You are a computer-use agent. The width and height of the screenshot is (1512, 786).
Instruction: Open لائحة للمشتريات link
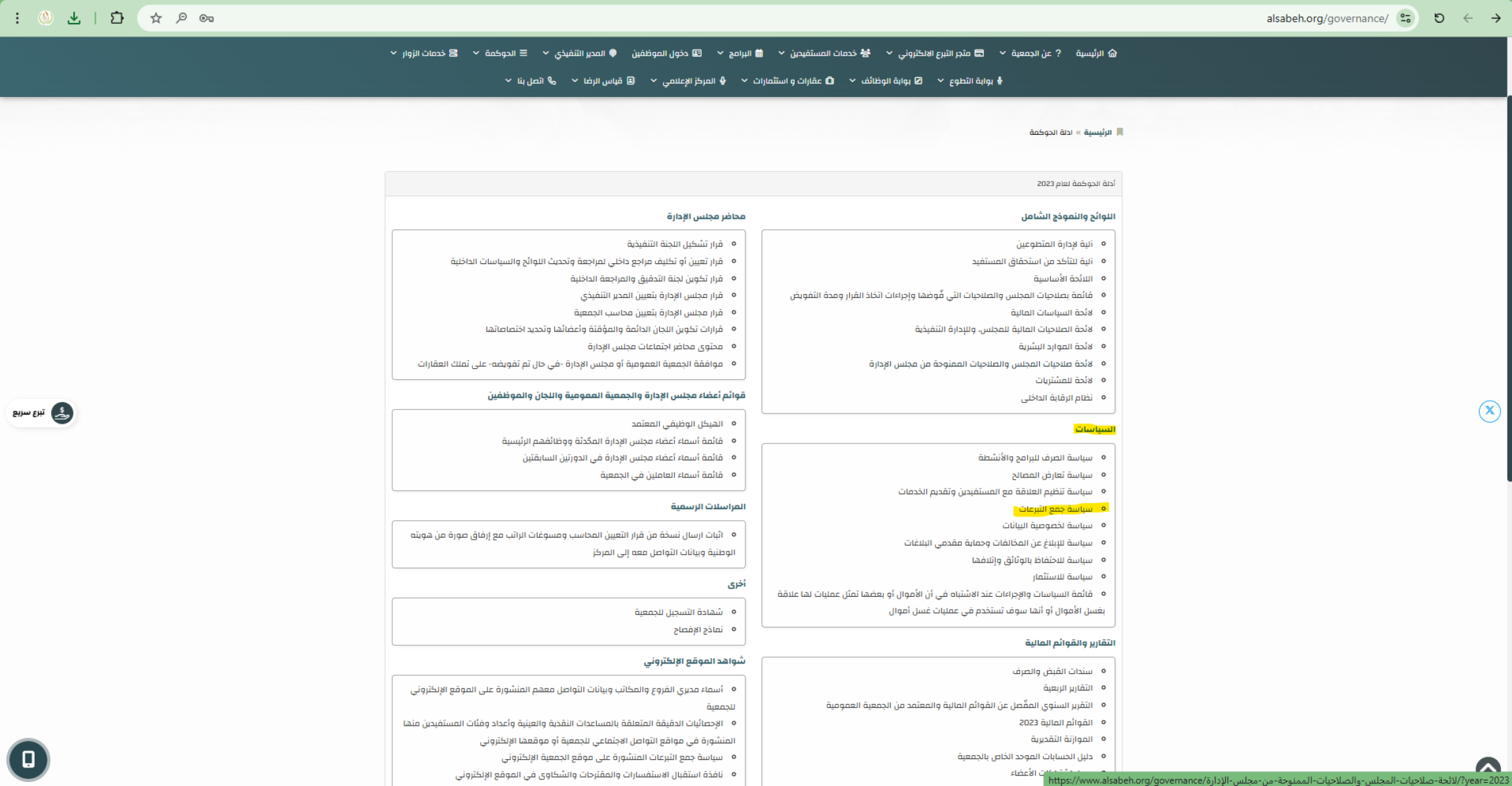[x=1064, y=381]
